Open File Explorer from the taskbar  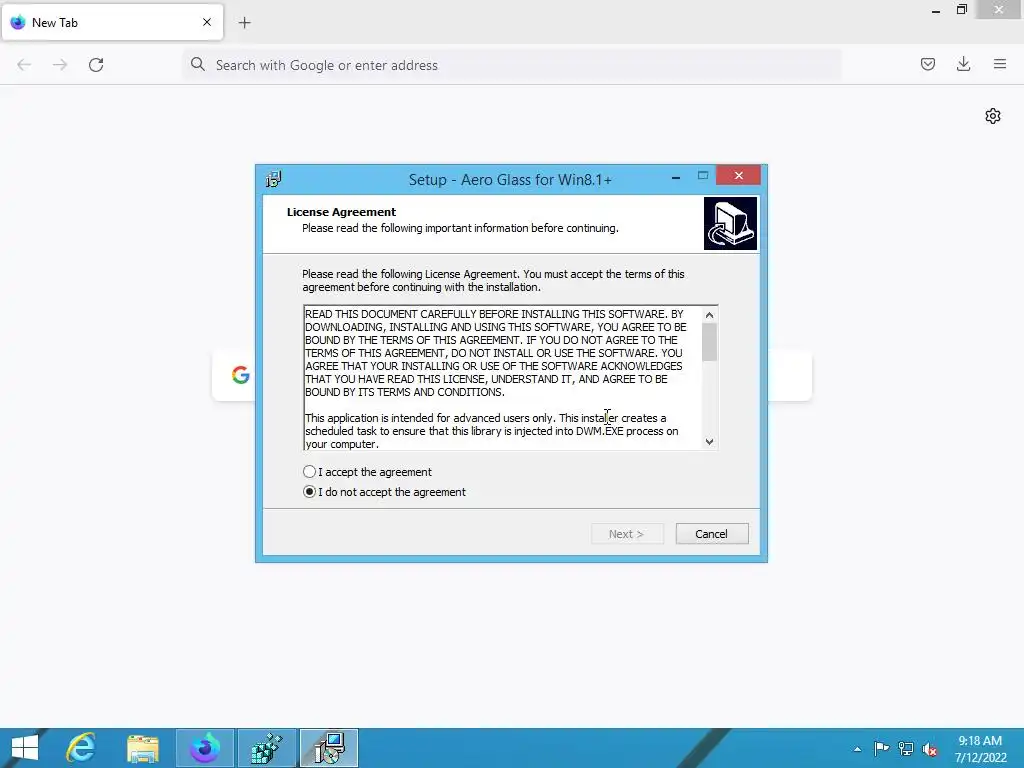(142, 748)
